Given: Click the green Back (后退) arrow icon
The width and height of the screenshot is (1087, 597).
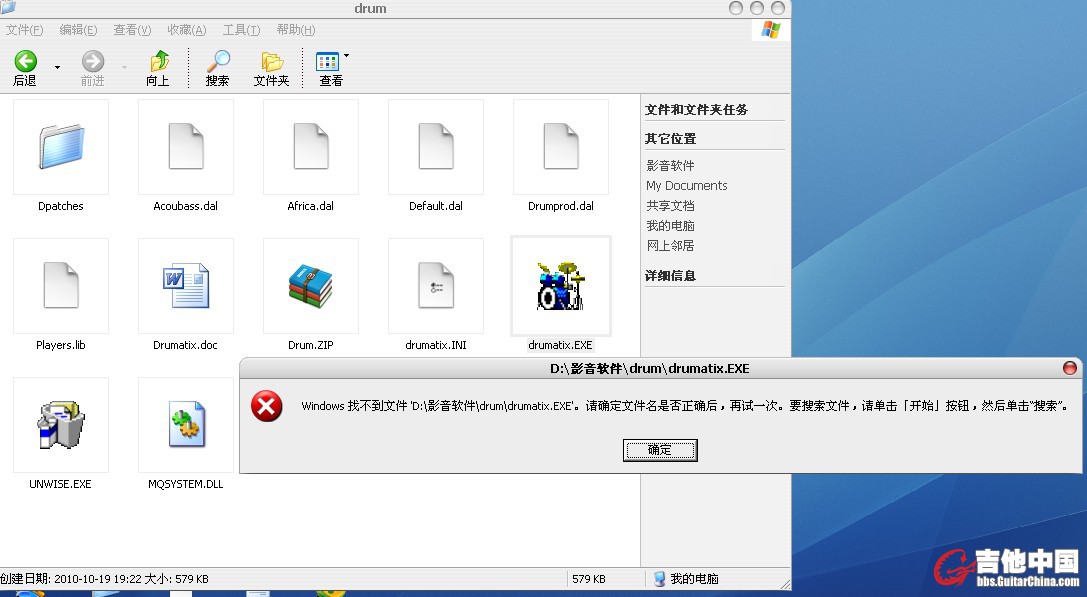Looking at the screenshot, I should [26, 61].
